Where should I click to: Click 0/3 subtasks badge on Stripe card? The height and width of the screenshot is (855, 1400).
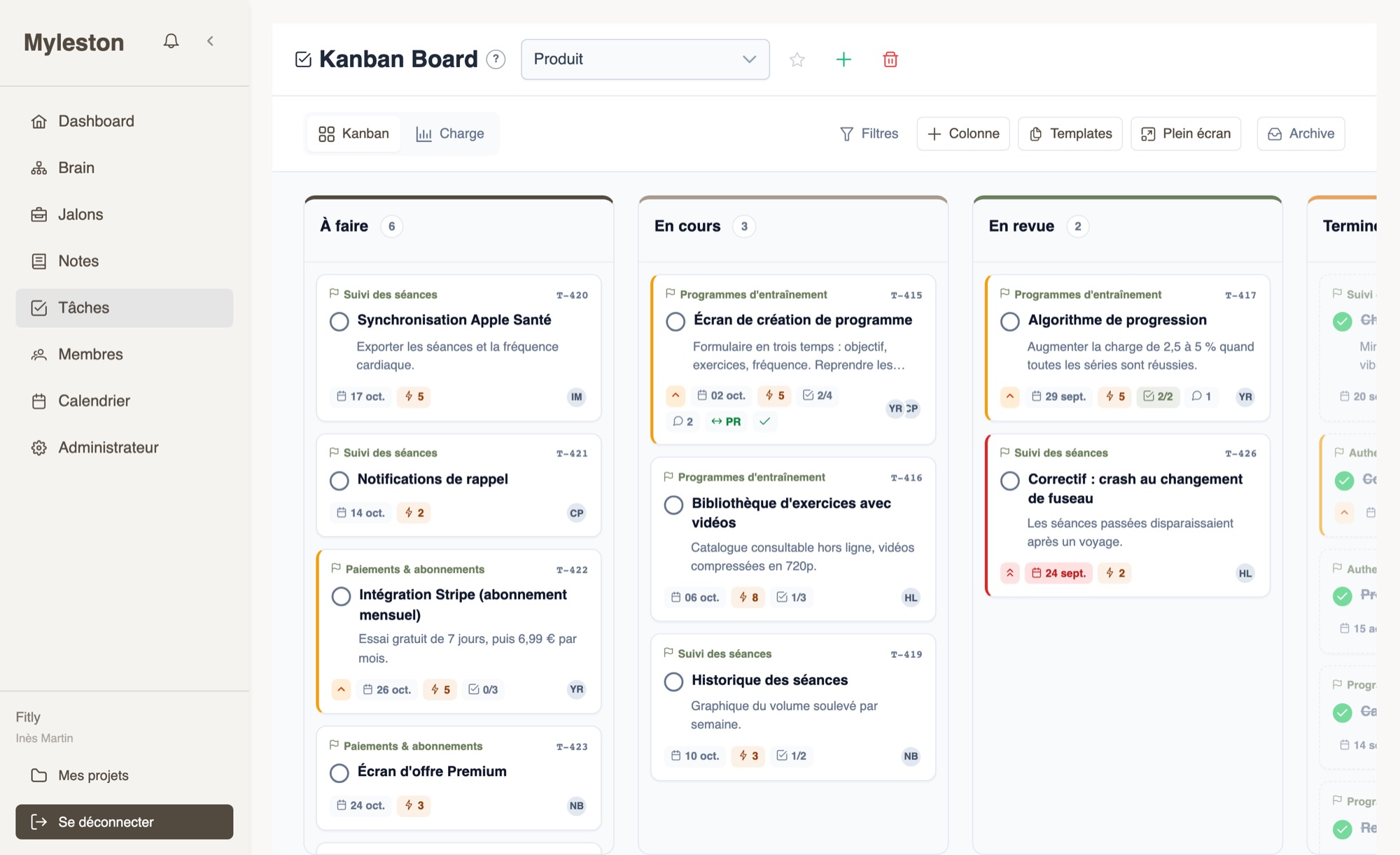pyautogui.click(x=483, y=690)
